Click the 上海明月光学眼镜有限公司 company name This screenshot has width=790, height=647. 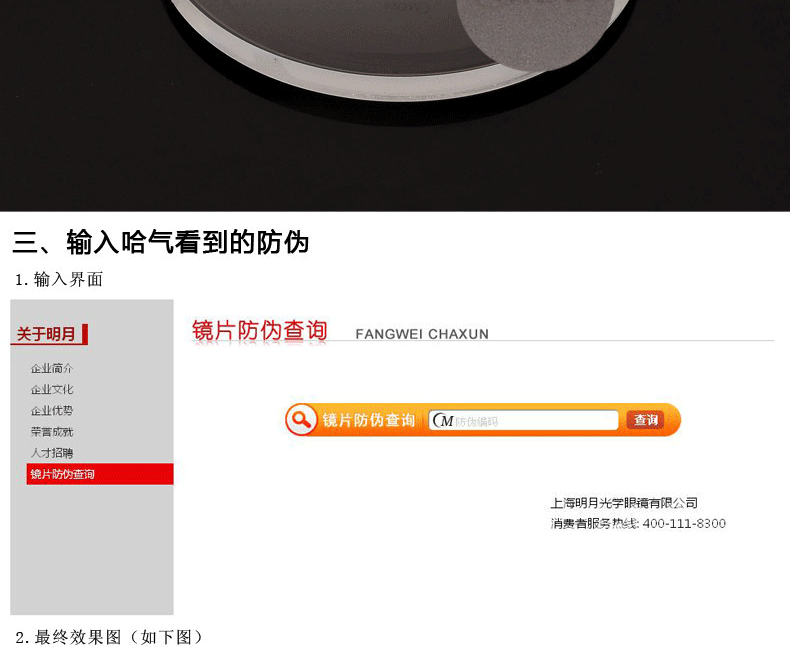(x=624, y=503)
